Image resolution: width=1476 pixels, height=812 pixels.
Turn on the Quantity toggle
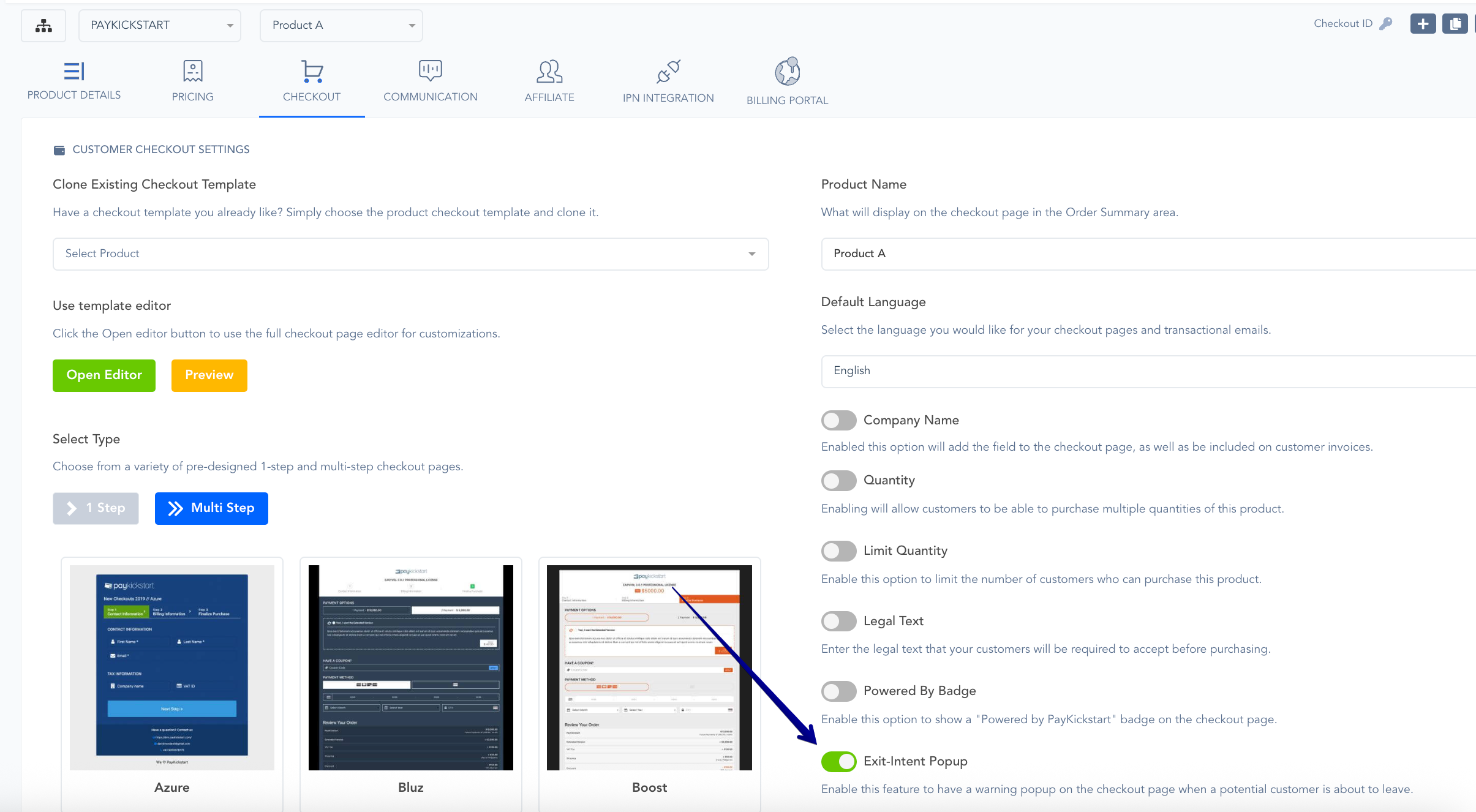(x=838, y=481)
